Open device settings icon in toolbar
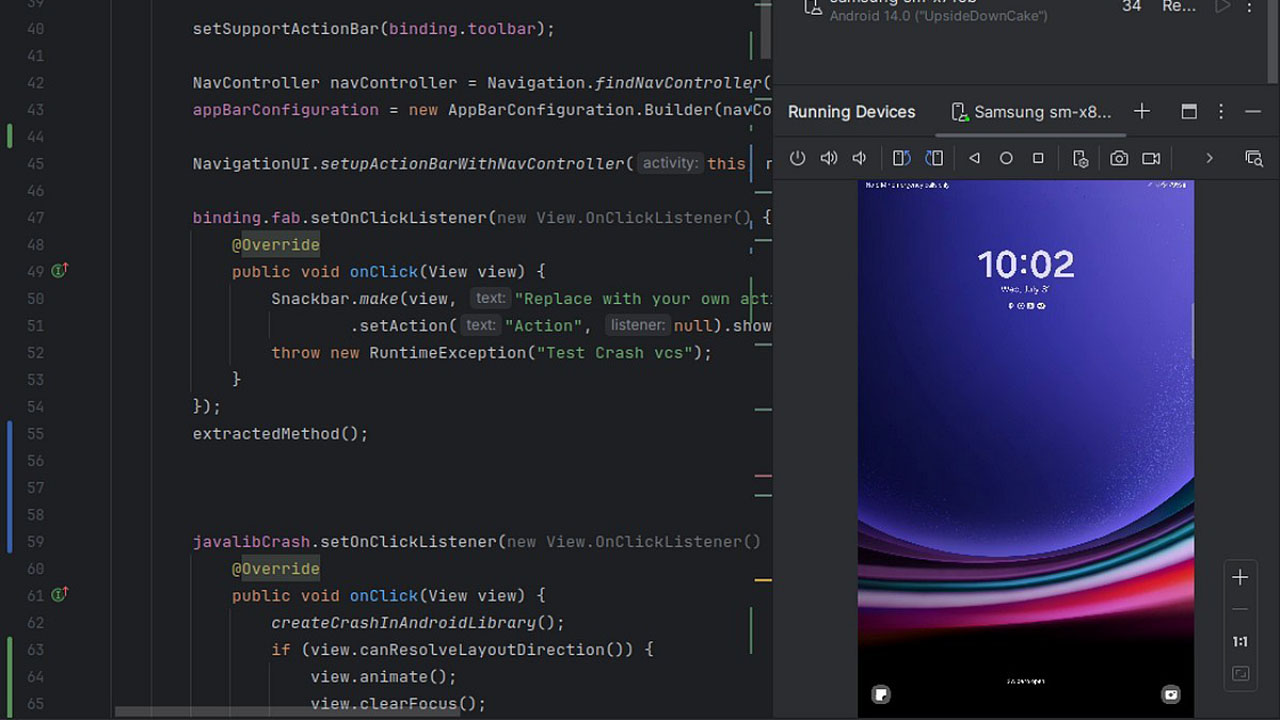 1080,158
